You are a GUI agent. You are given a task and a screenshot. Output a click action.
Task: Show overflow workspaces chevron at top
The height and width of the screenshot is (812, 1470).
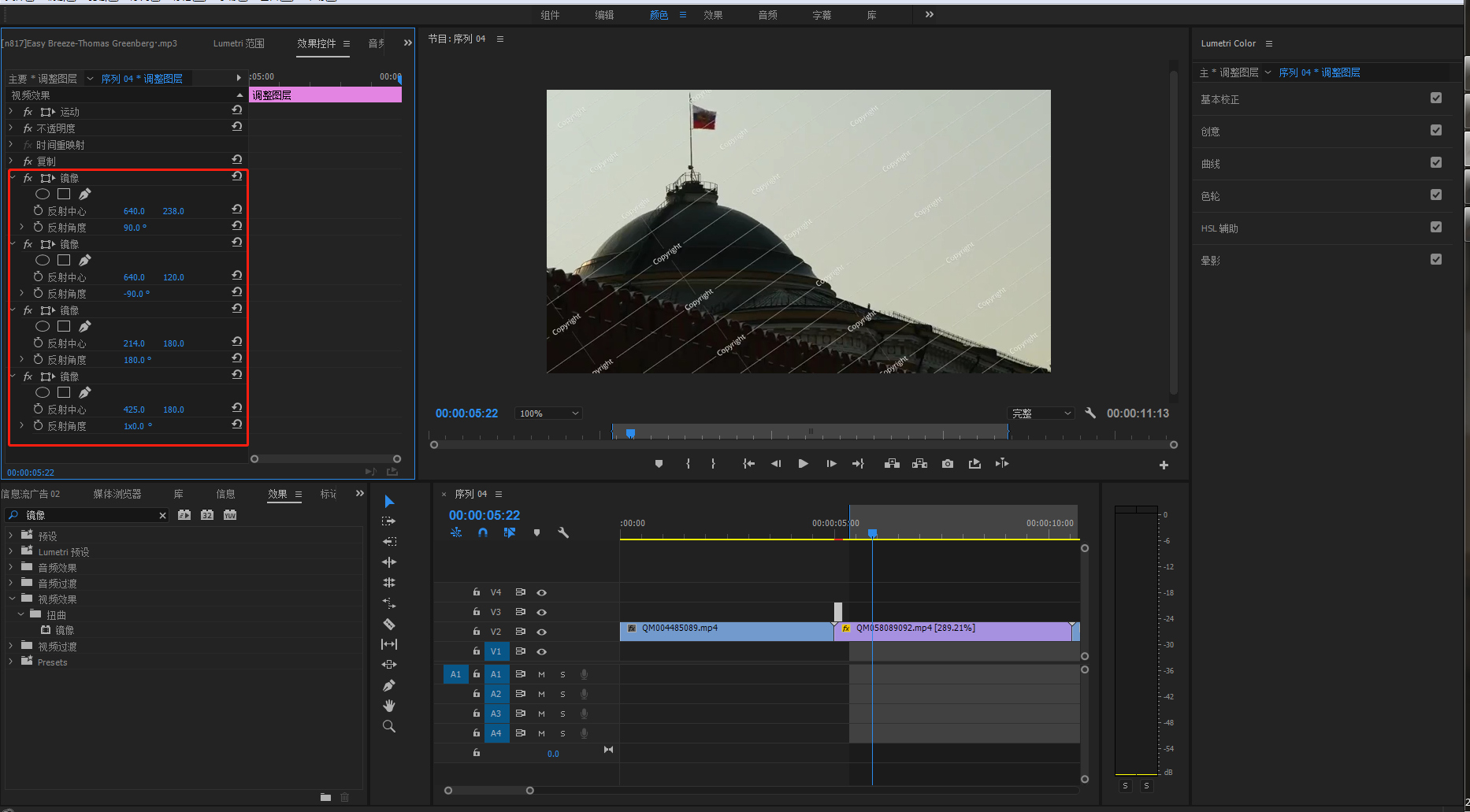930,14
